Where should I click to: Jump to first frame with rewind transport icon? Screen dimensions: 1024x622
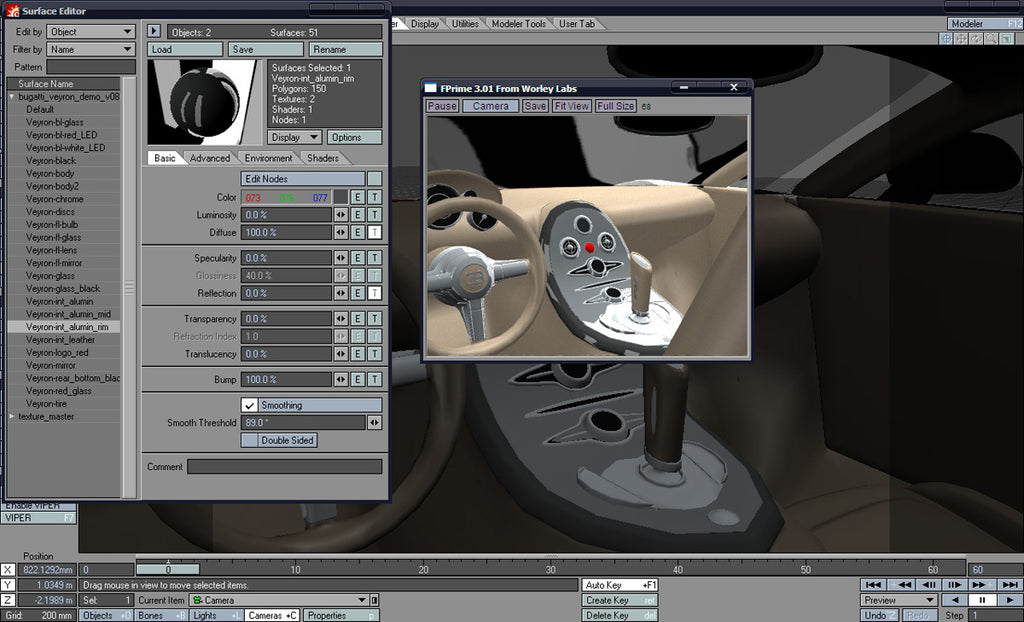tap(874, 585)
